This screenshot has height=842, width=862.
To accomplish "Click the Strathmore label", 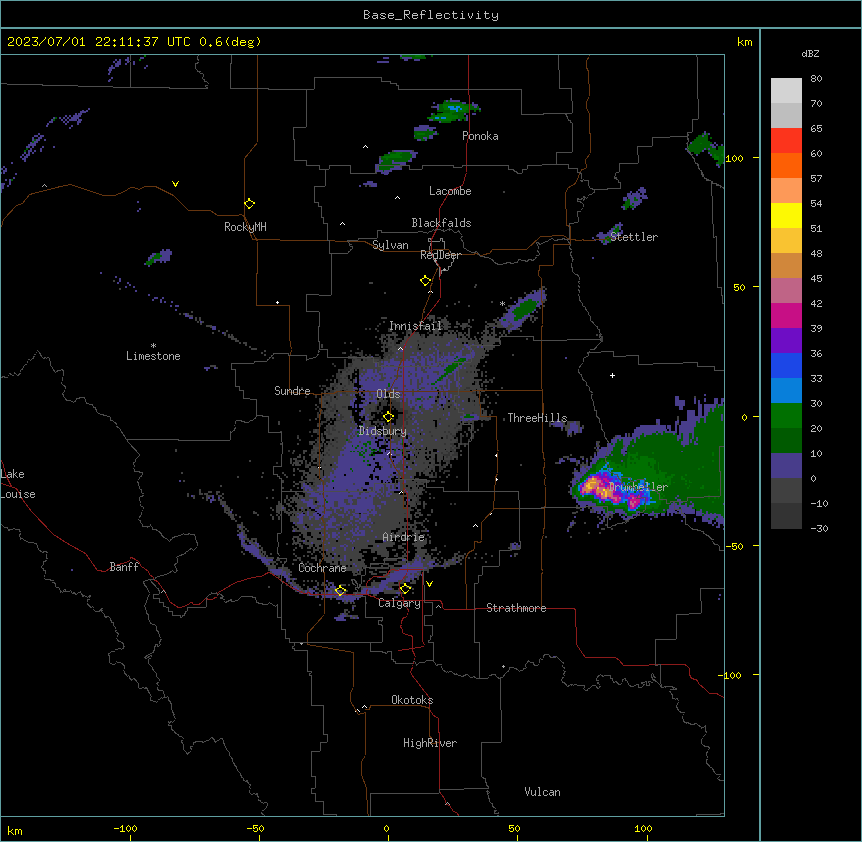I will point(516,608).
